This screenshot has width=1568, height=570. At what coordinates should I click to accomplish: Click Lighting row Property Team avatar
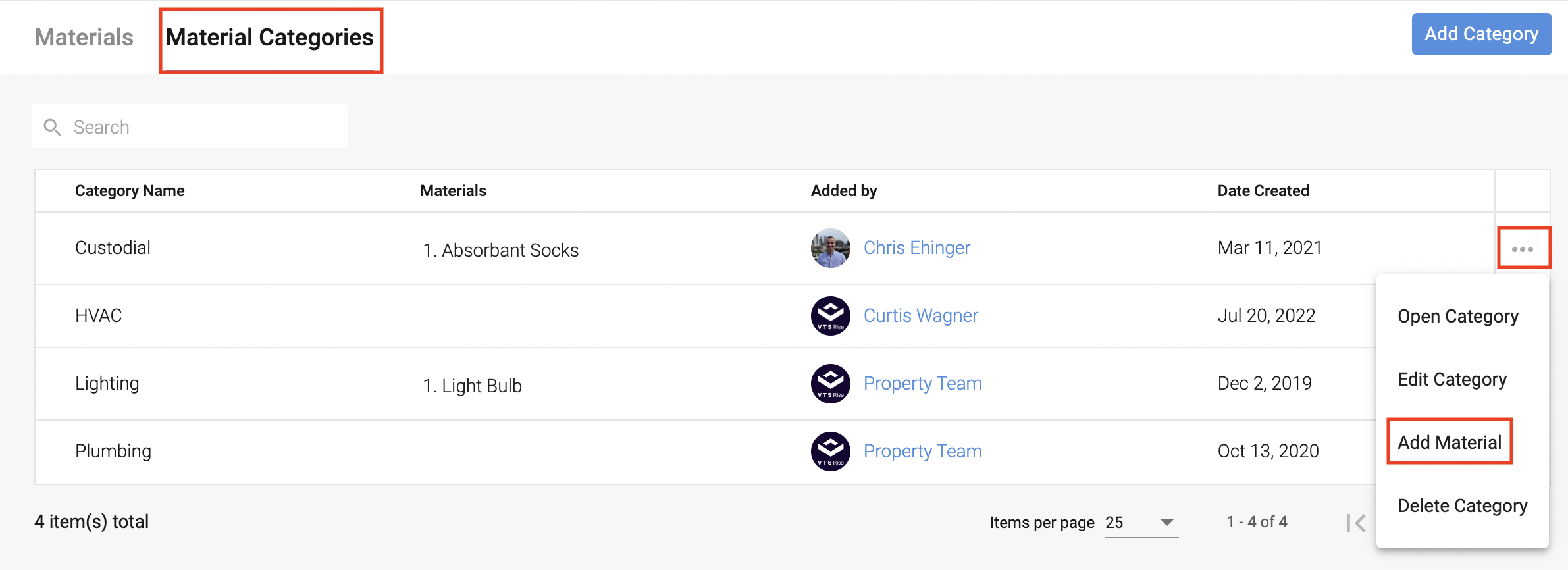pyautogui.click(x=830, y=384)
